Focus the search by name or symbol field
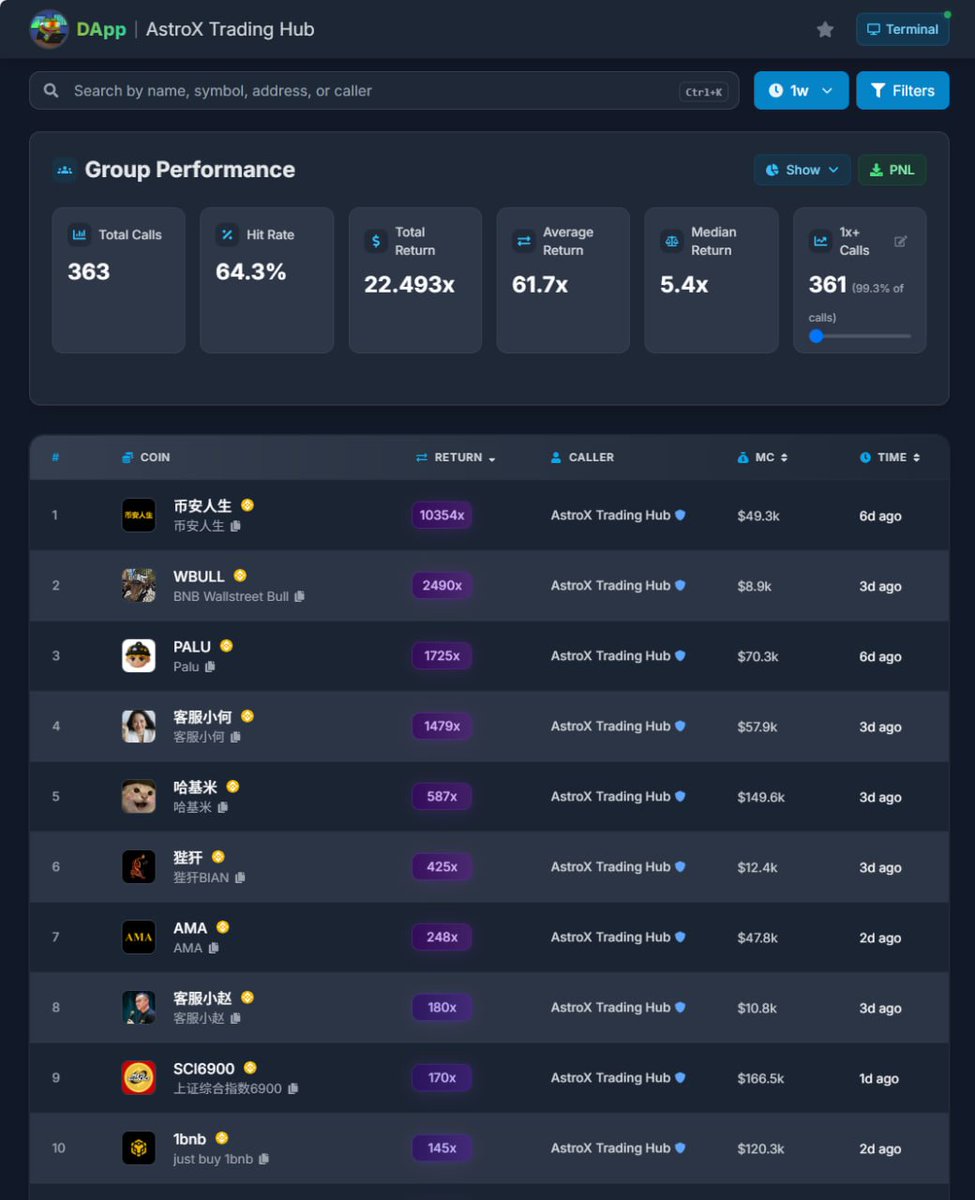The width and height of the screenshot is (975, 1200). pyautogui.click(x=384, y=90)
